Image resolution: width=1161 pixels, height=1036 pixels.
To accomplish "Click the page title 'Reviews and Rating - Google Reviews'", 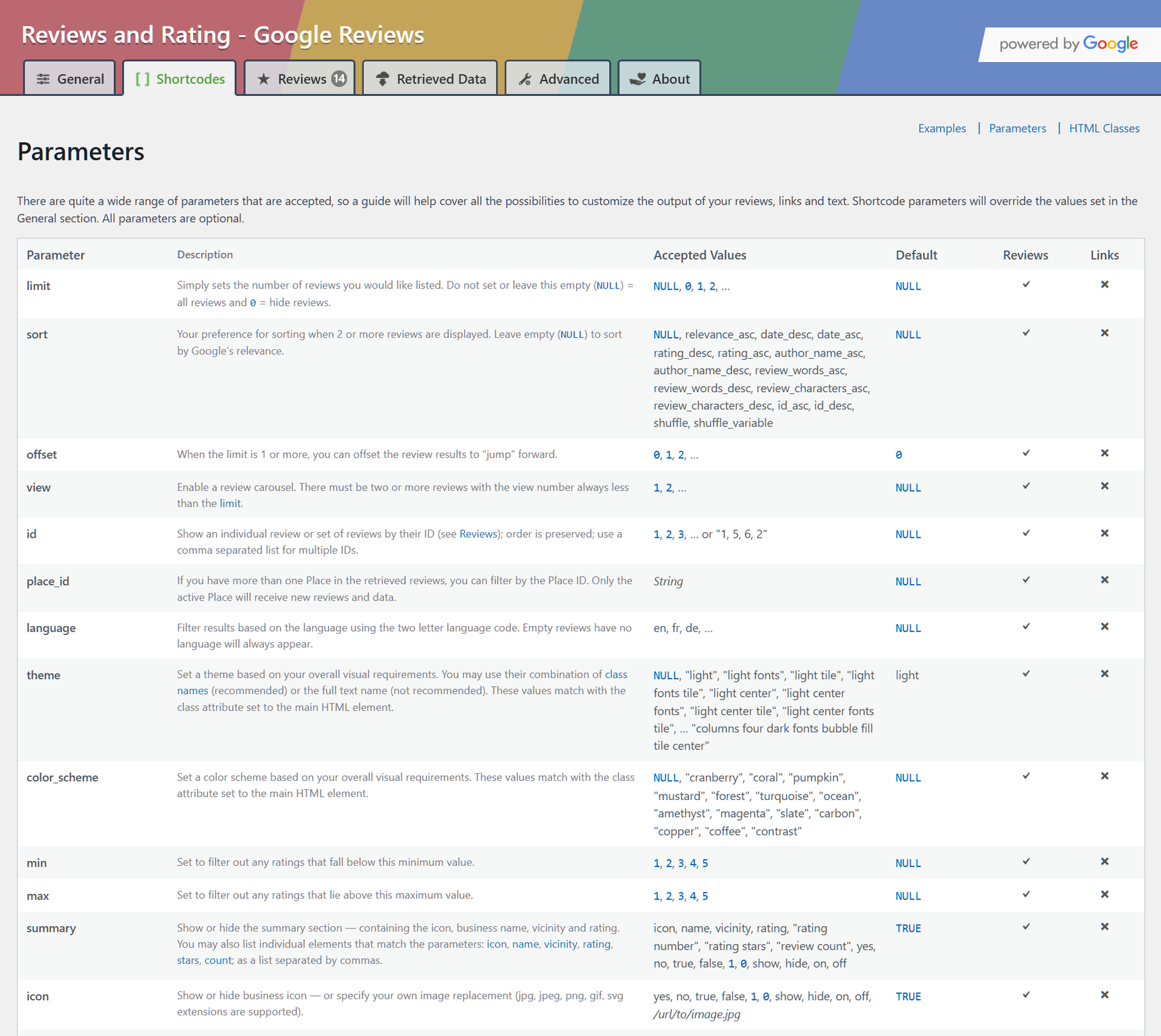I will point(223,35).
